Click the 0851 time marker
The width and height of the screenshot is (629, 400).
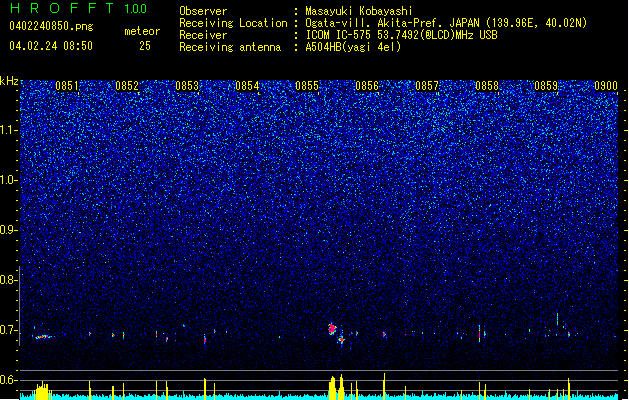pos(67,86)
